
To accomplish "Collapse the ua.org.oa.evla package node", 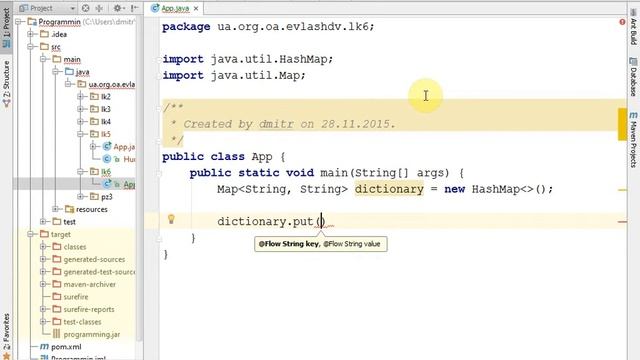I will tap(68, 84).
